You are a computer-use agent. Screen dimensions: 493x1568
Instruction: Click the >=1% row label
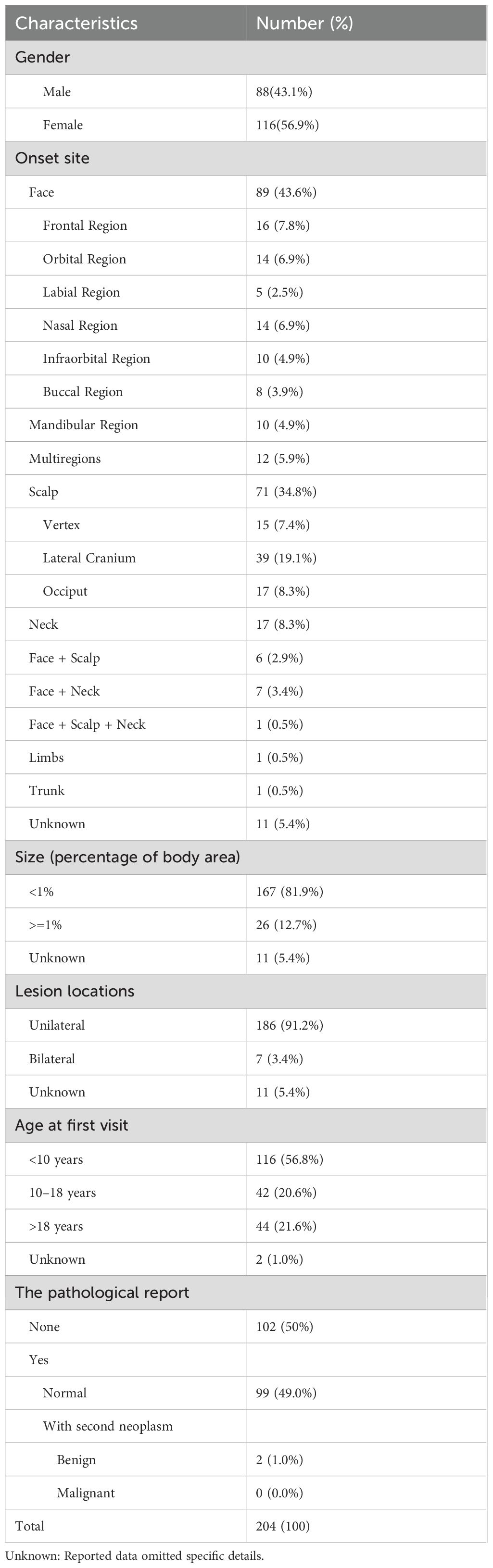coord(46,925)
